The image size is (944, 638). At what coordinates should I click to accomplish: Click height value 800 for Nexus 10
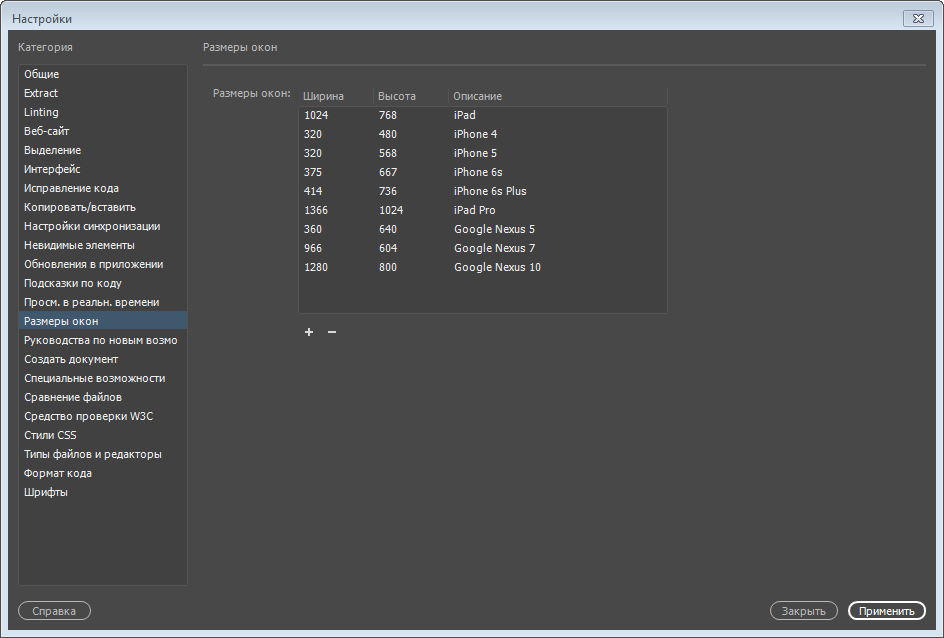pyautogui.click(x=388, y=267)
